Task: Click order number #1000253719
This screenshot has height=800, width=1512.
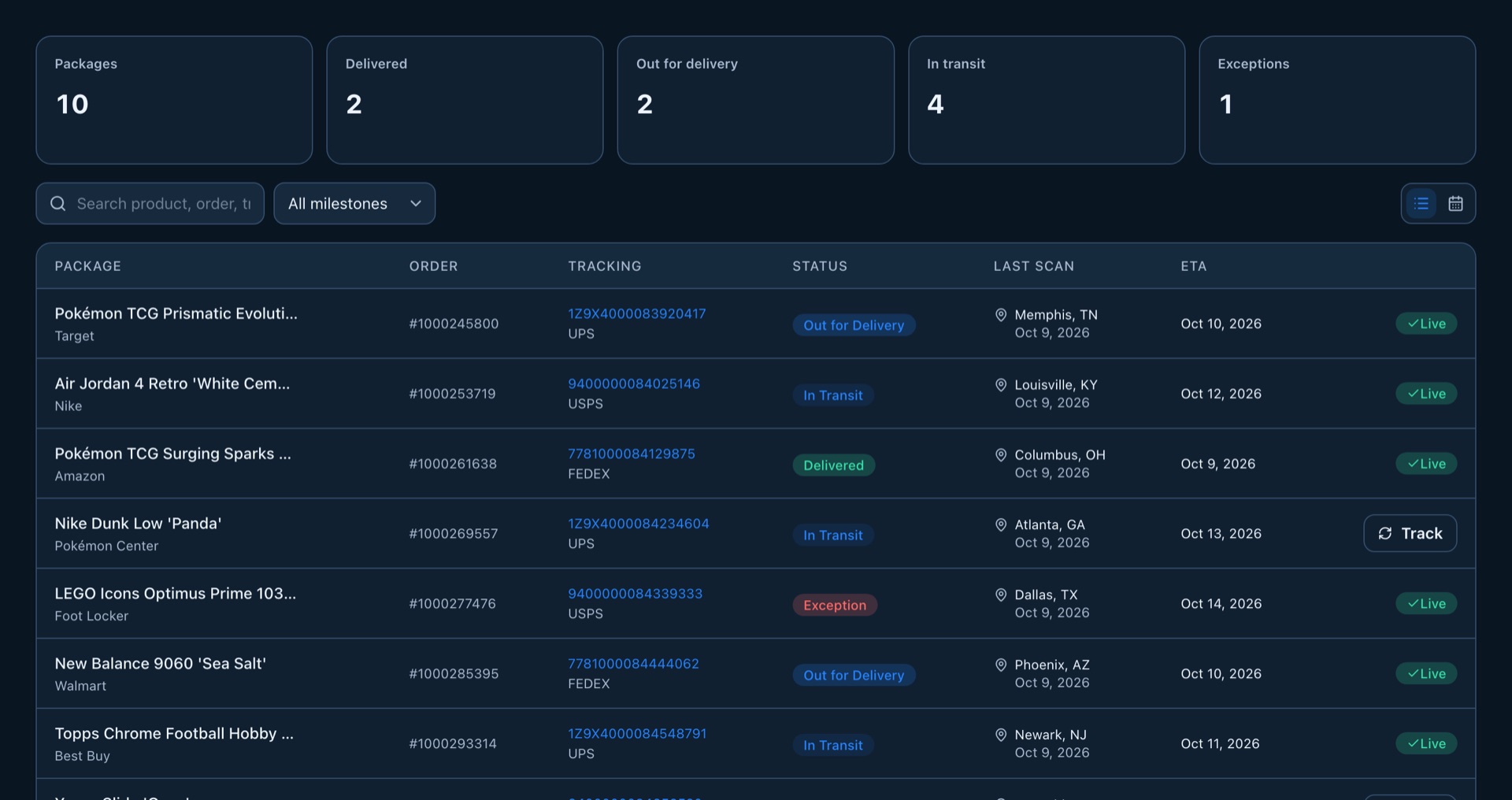Action: point(452,394)
